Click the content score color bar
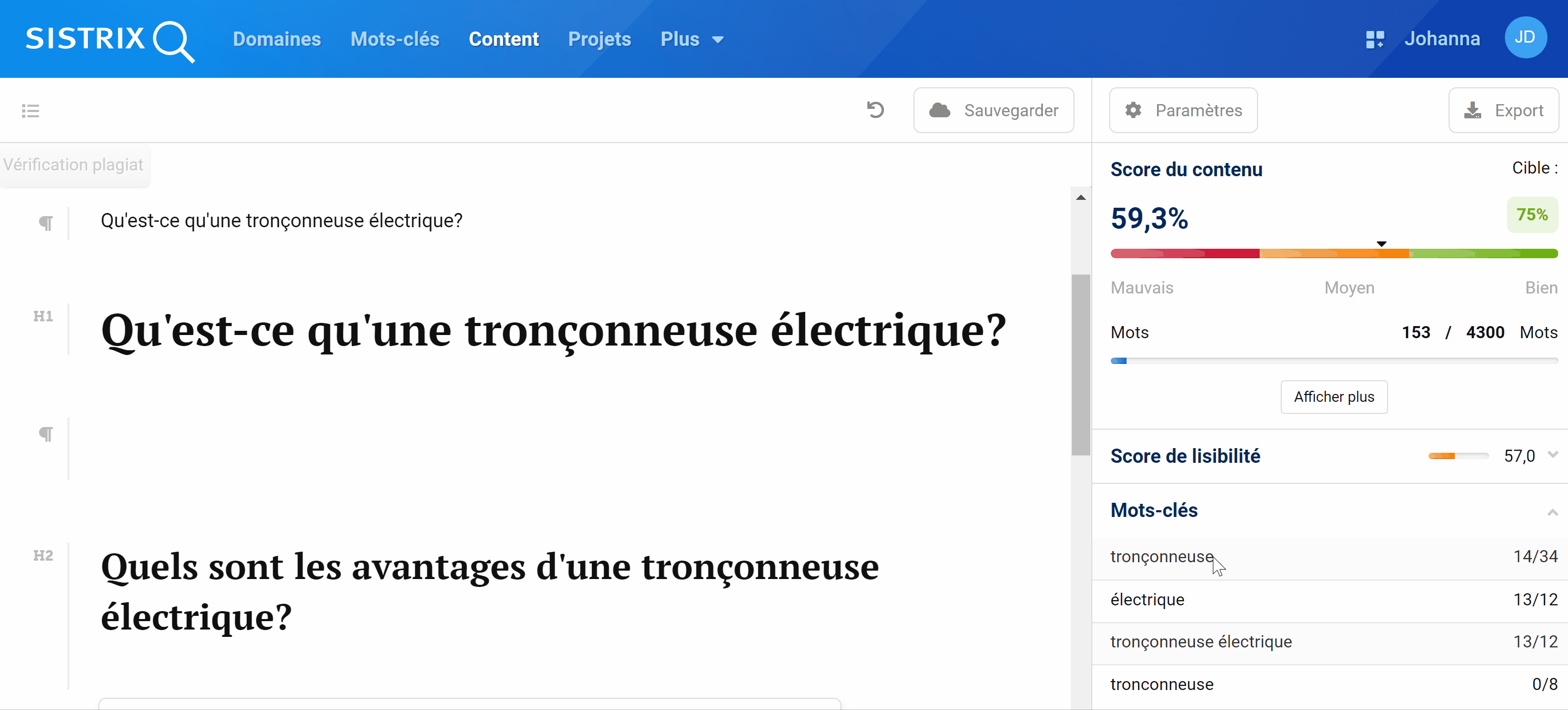Screen dimensions: 1568x710 coord(1334,253)
